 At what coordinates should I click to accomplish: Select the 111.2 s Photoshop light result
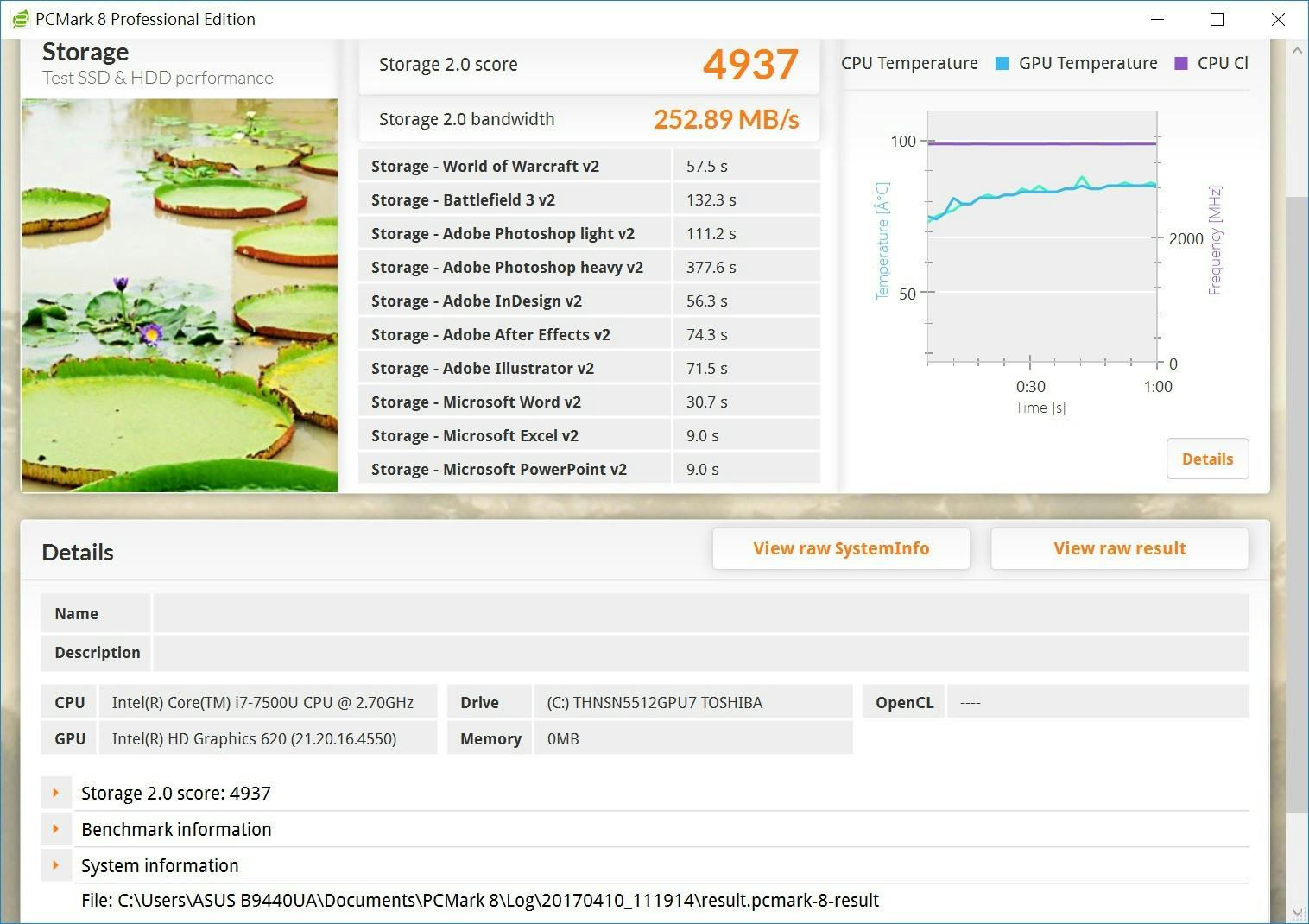coord(711,233)
